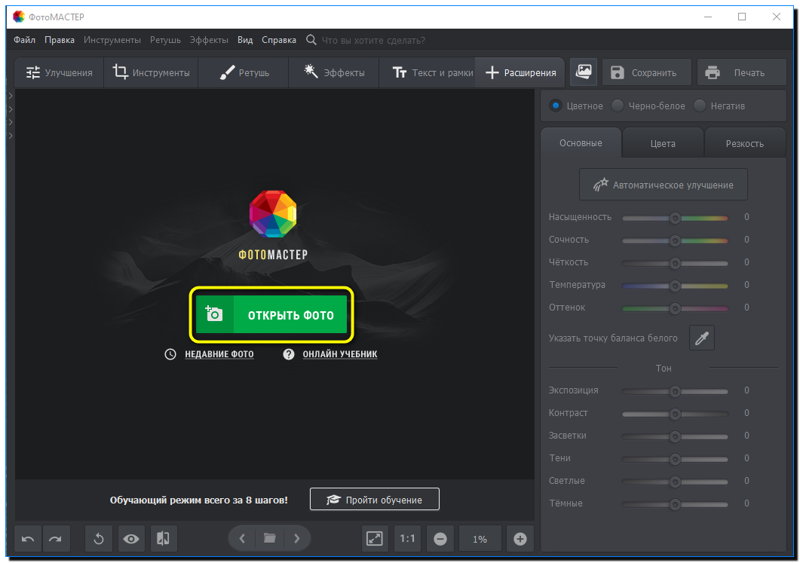Image resolution: width=800 pixels, height=563 pixels.
Task: Go to next photo arrow
Action: (297, 538)
